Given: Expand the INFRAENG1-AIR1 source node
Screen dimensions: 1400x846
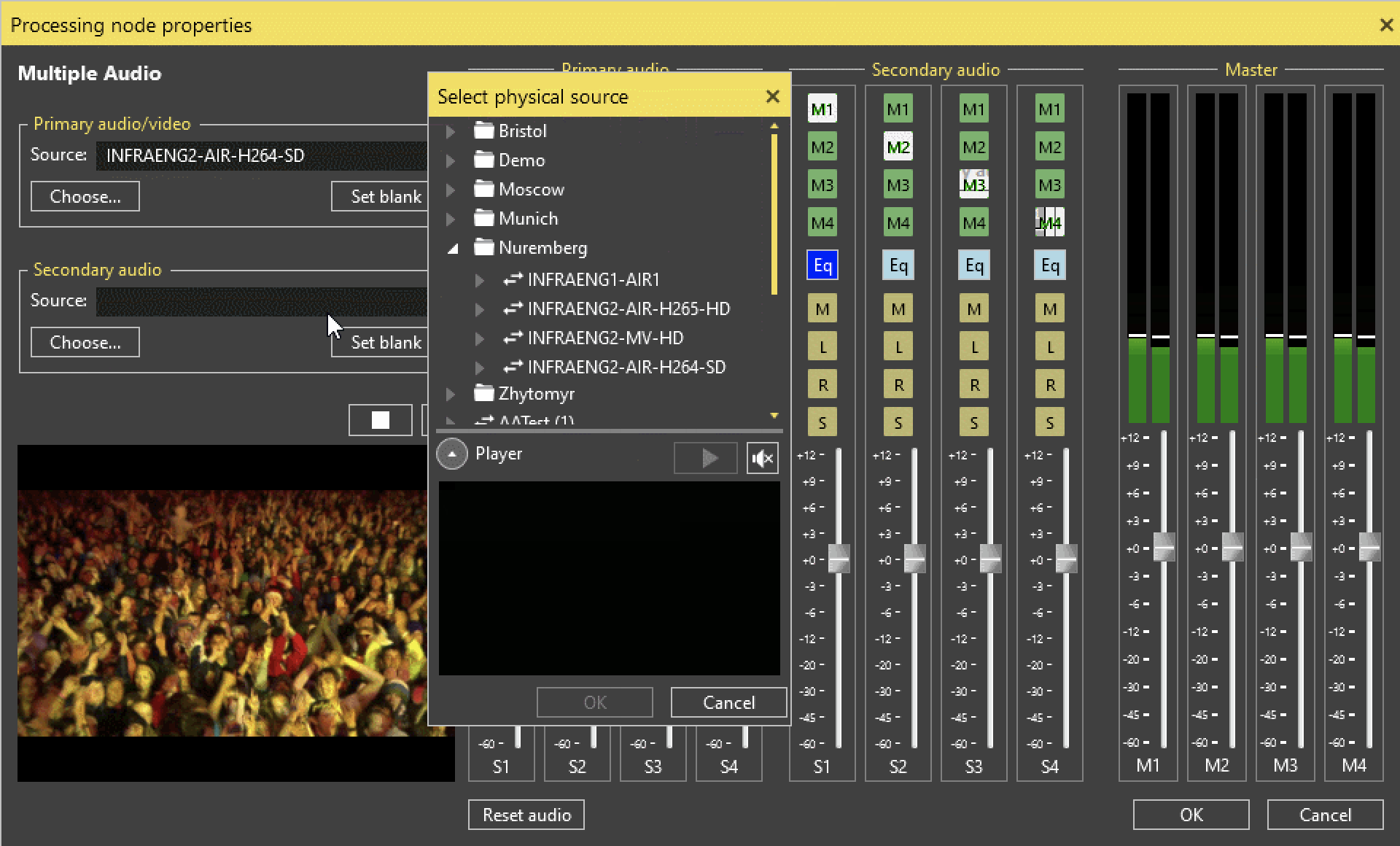Looking at the screenshot, I should 479,280.
